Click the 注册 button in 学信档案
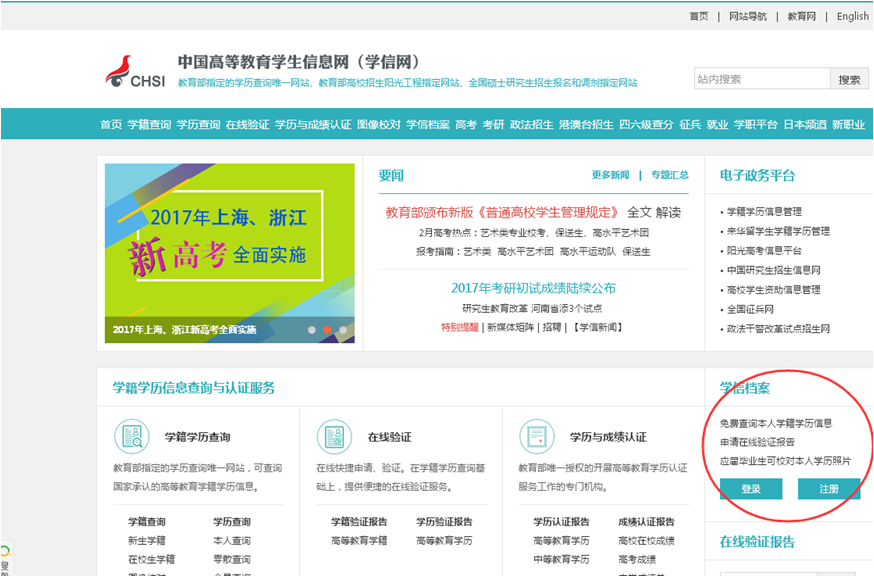874x577 pixels. tap(829, 489)
